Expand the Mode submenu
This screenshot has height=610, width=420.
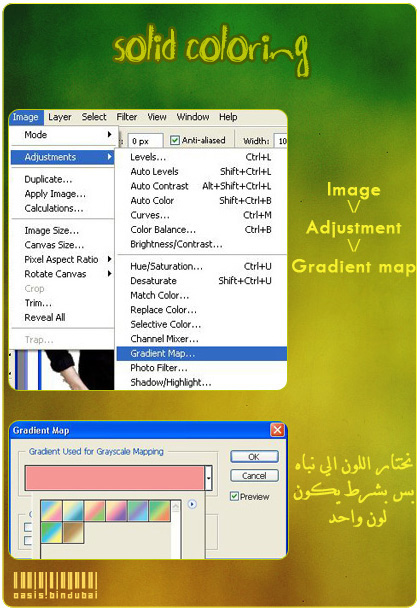coord(63,135)
